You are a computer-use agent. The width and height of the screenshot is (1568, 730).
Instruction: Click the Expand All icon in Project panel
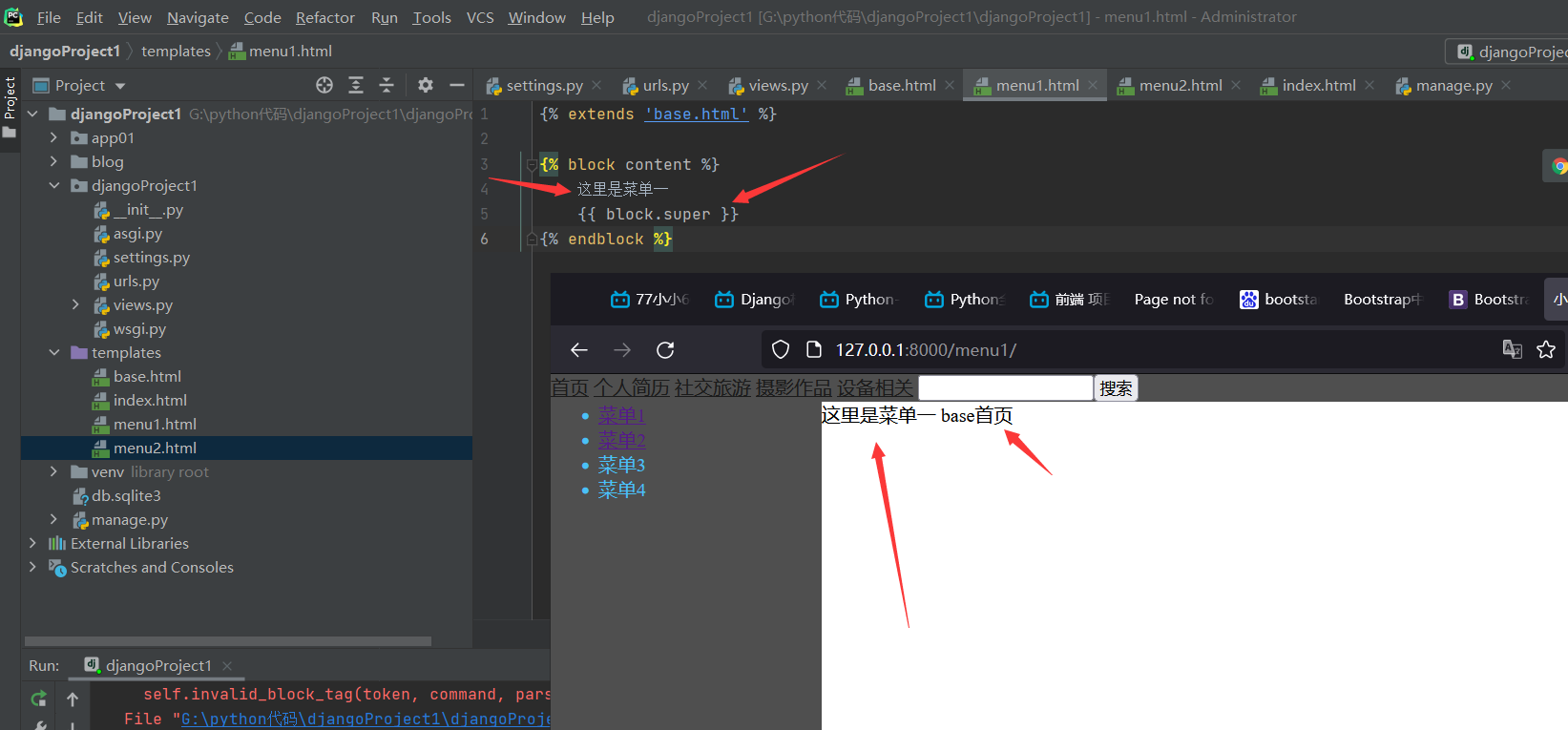(356, 85)
